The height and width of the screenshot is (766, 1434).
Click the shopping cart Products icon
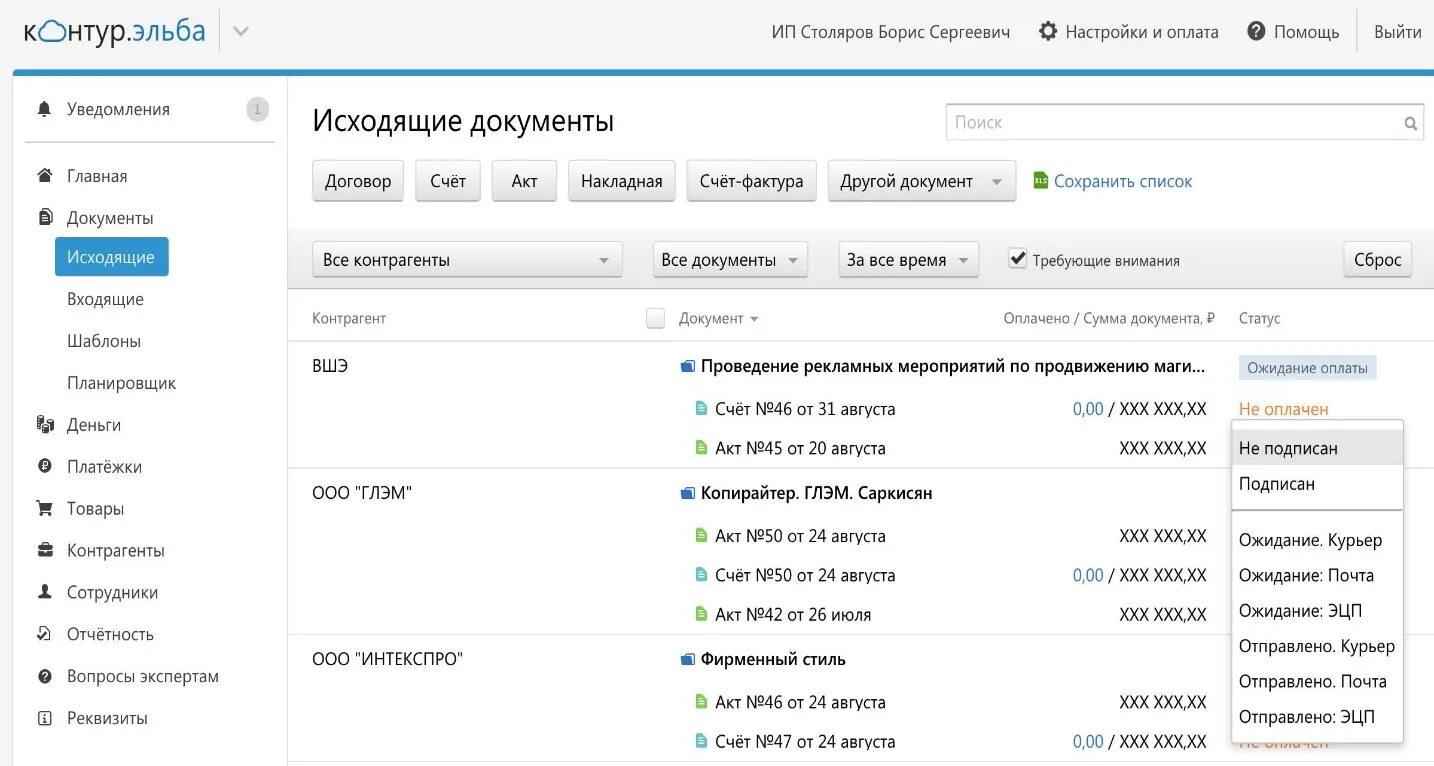[44, 508]
